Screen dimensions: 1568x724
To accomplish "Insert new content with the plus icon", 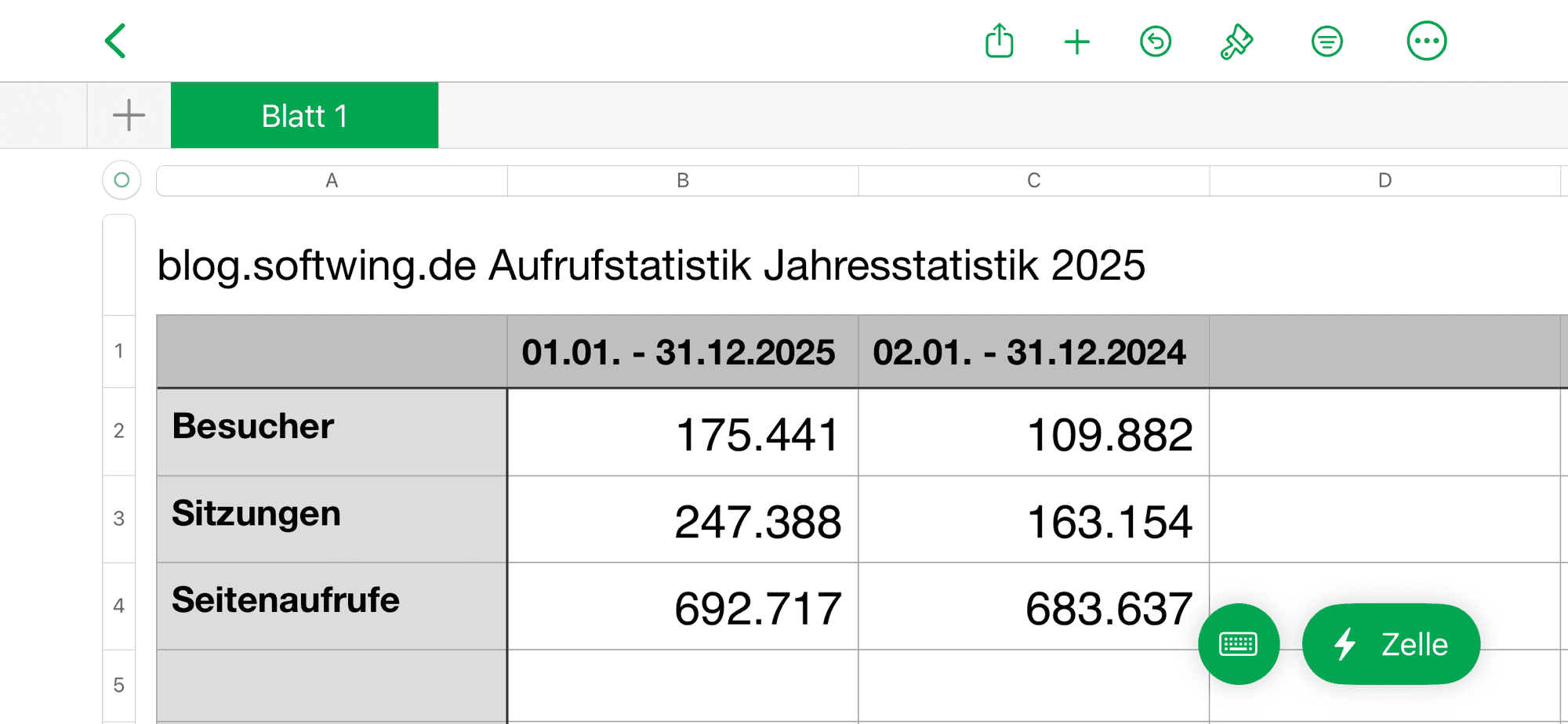I will (1077, 41).
